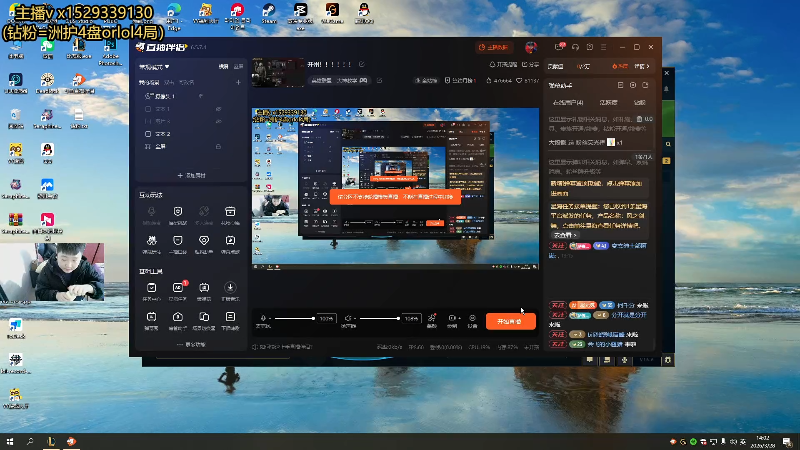
Task: Add a new scene with the plus icon
Action: [x=238, y=82]
